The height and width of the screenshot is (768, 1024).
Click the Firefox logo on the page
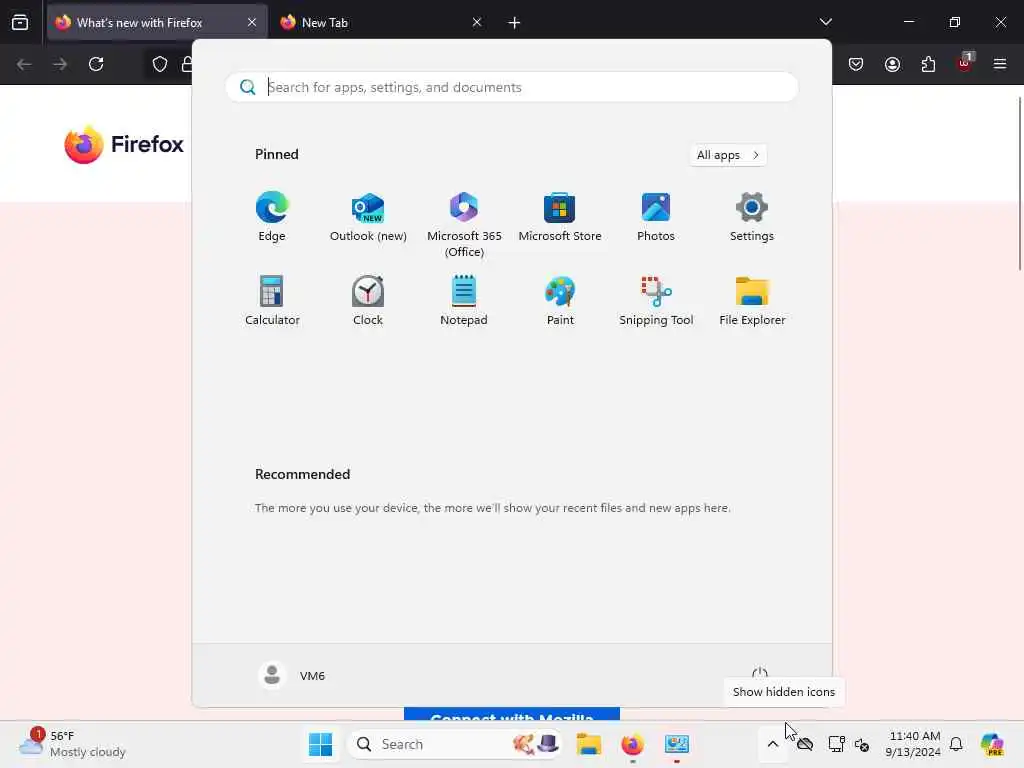pyautogui.click(x=124, y=144)
